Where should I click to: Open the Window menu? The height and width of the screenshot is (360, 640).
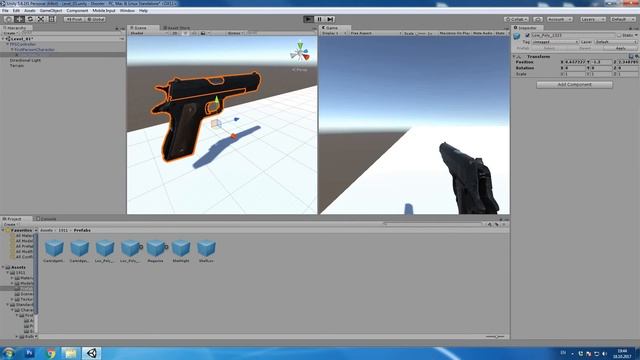(127, 11)
